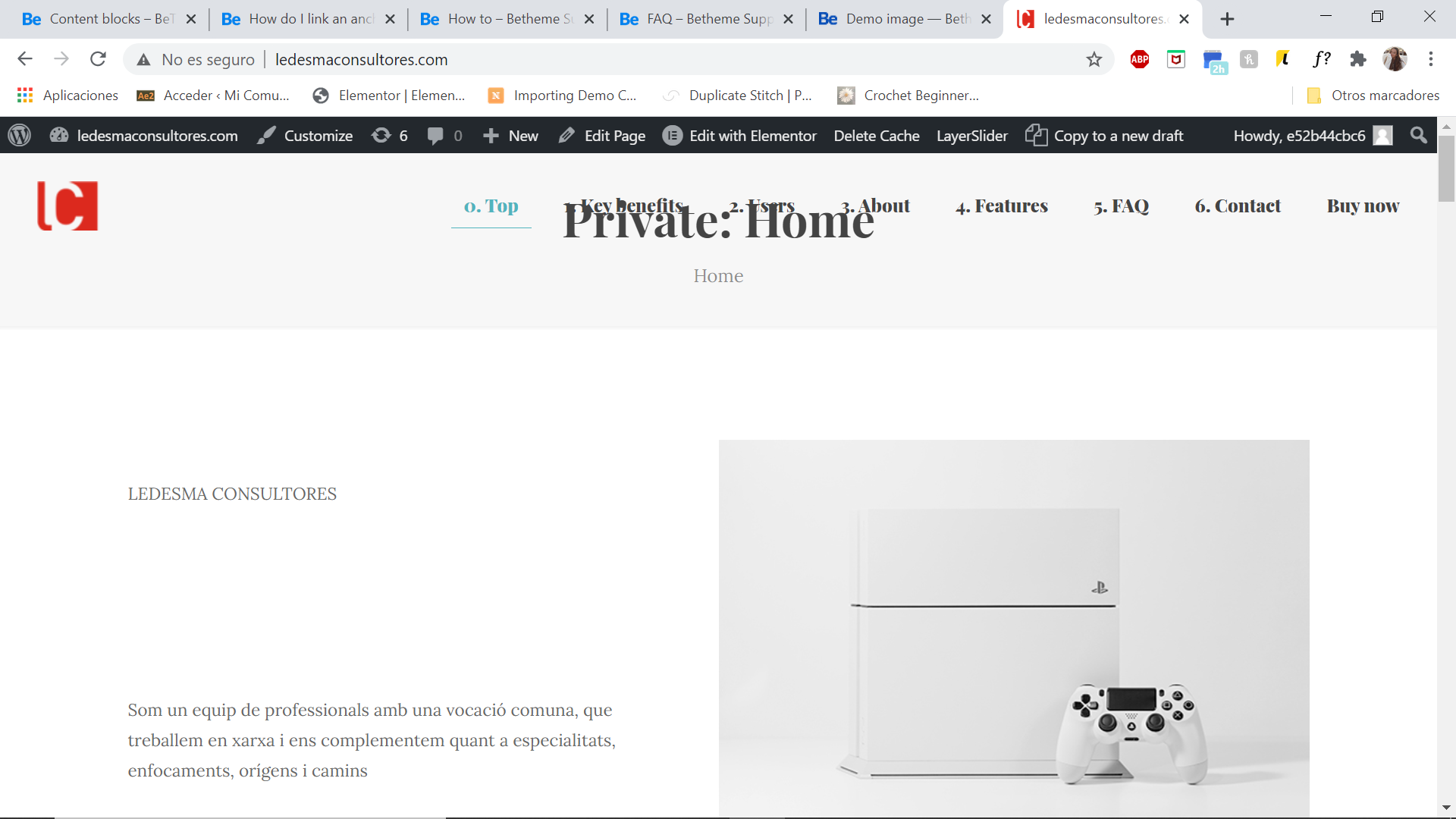Open the Chrome three-dot menu
This screenshot has height=819, width=1456.
point(1431,59)
